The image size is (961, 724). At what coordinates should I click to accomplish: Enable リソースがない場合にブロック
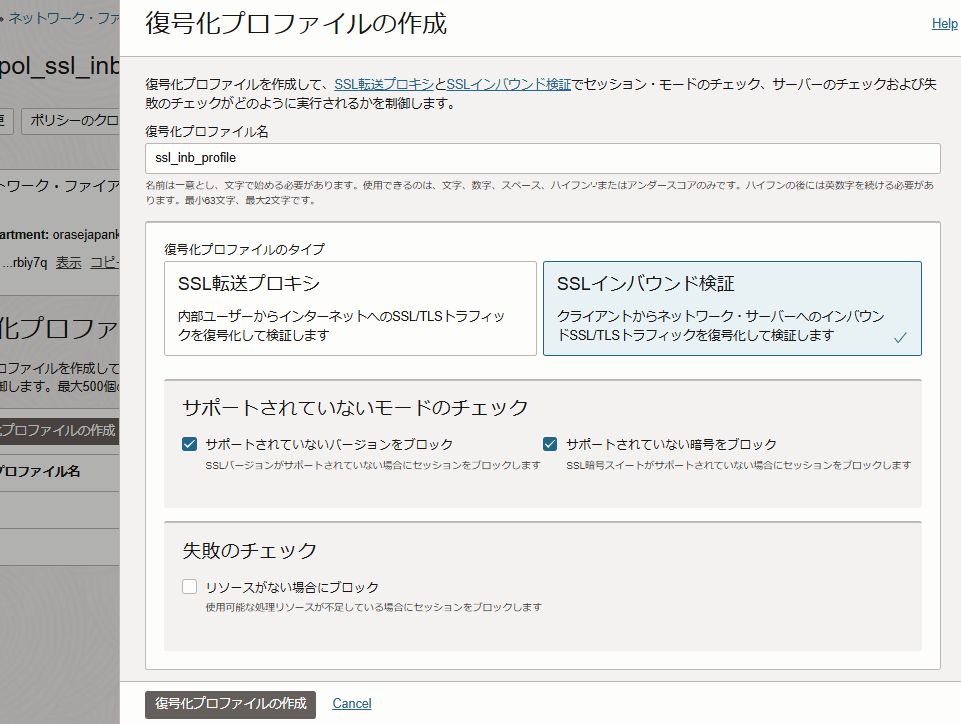pos(189,587)
